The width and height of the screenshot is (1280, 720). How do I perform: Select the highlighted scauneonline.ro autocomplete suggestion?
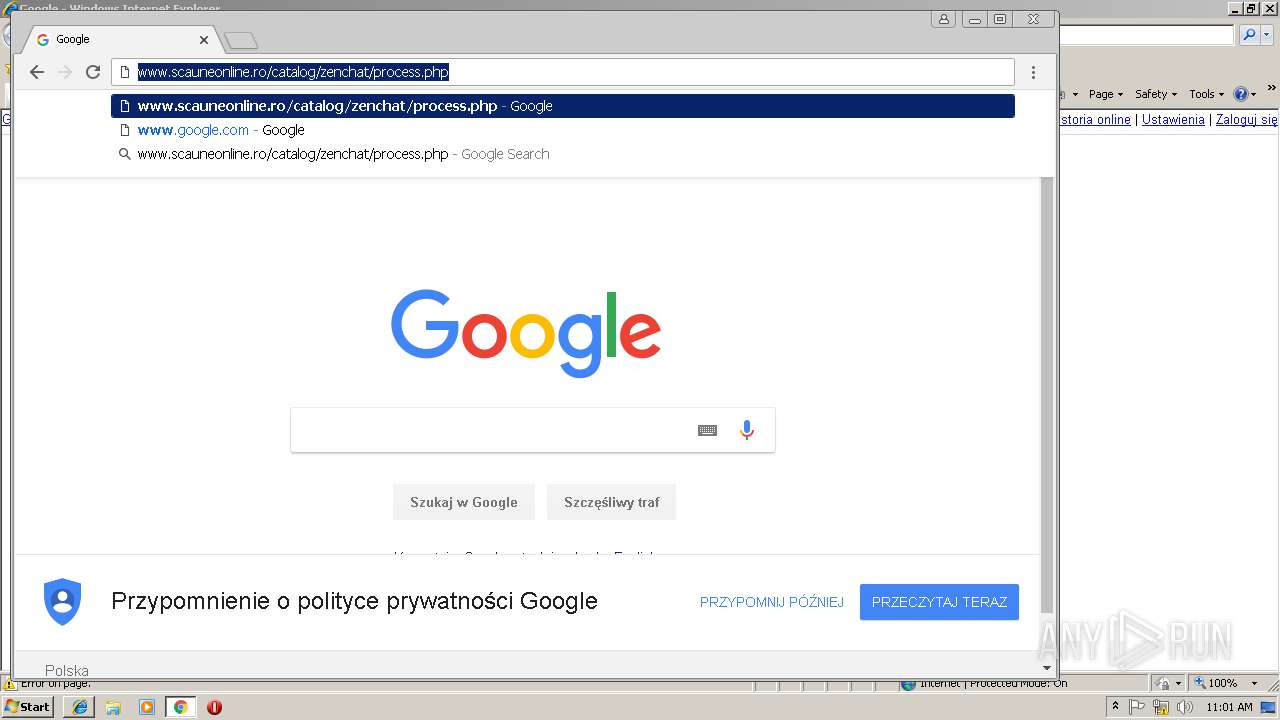[x=563, y=106]
